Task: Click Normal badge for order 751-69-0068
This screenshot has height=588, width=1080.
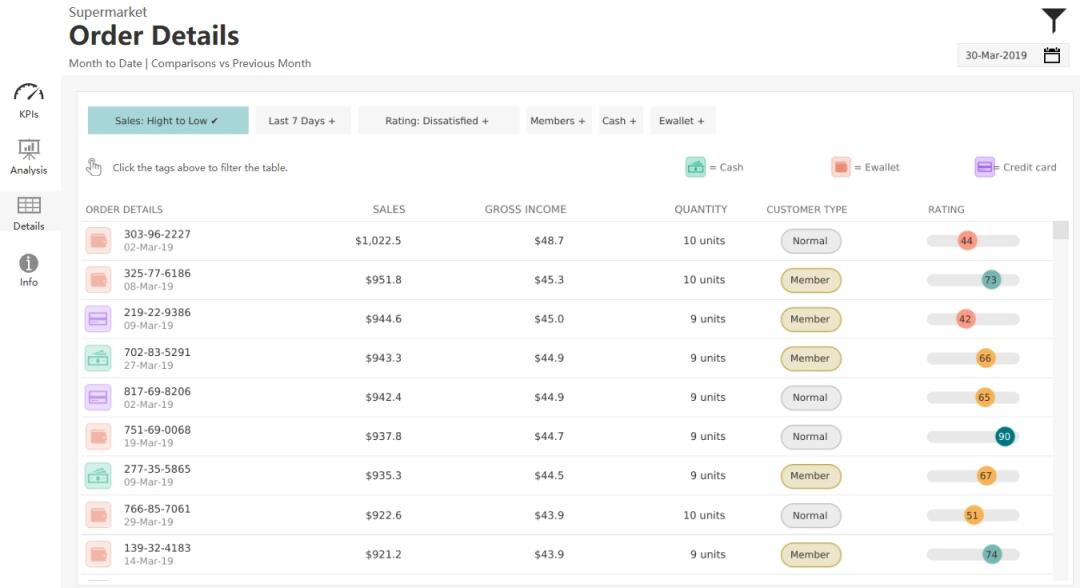Action: pyautogui.click(x=811, y=437)
